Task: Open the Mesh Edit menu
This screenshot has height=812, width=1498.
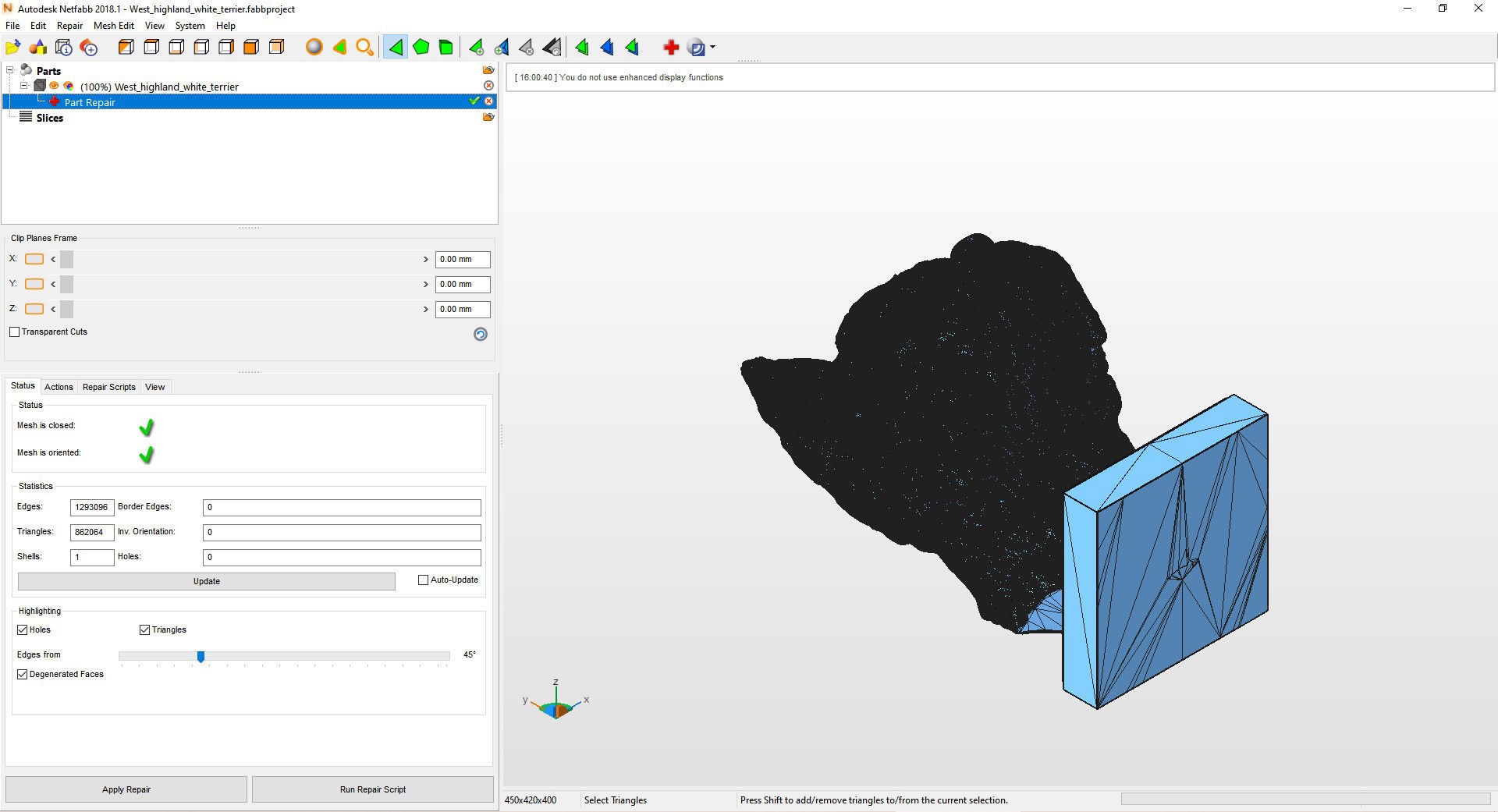Action: pos(114,26)
